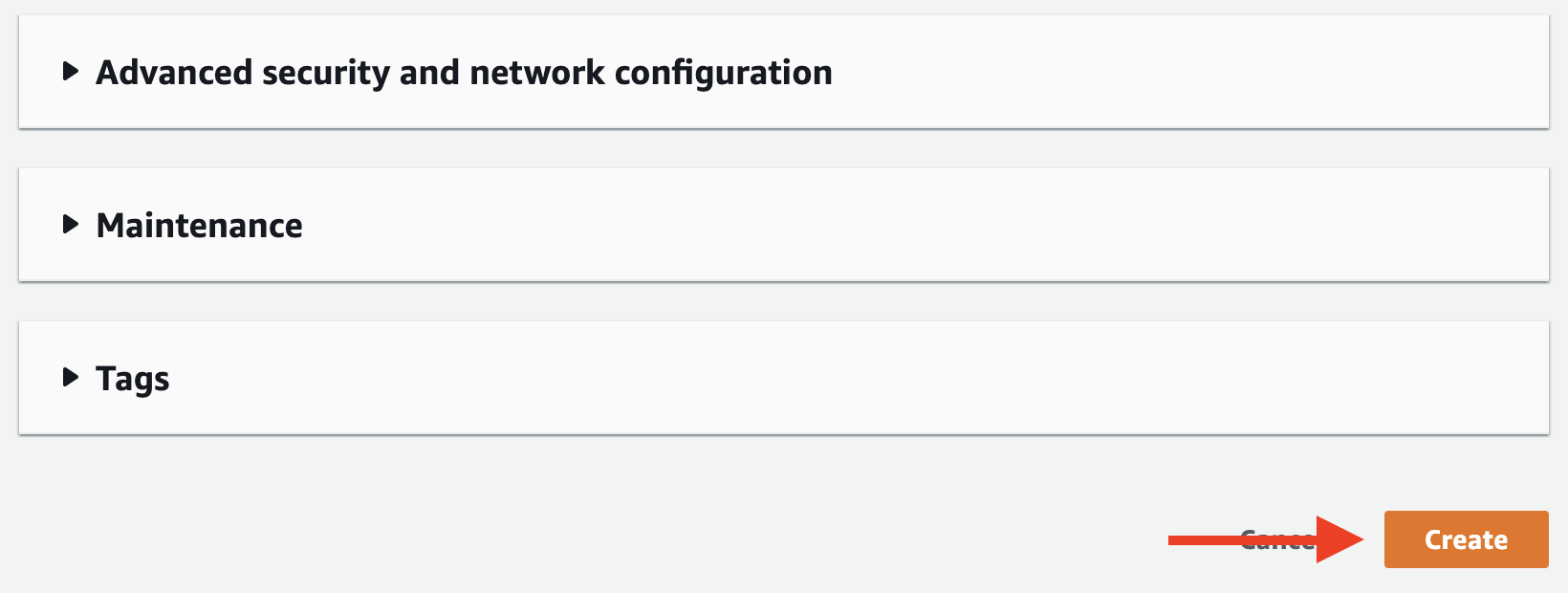This screenshot has width=1568, height=593.
Task: Submit the form using the orange Create button
Action: (x=1466, y=539)
